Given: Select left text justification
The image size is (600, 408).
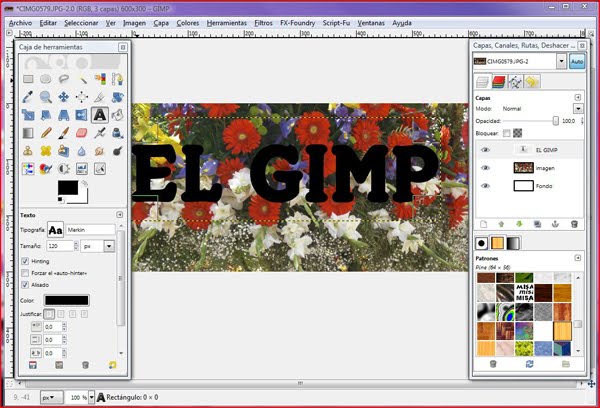Looking at the screenshot, I should tap(49, 314).
